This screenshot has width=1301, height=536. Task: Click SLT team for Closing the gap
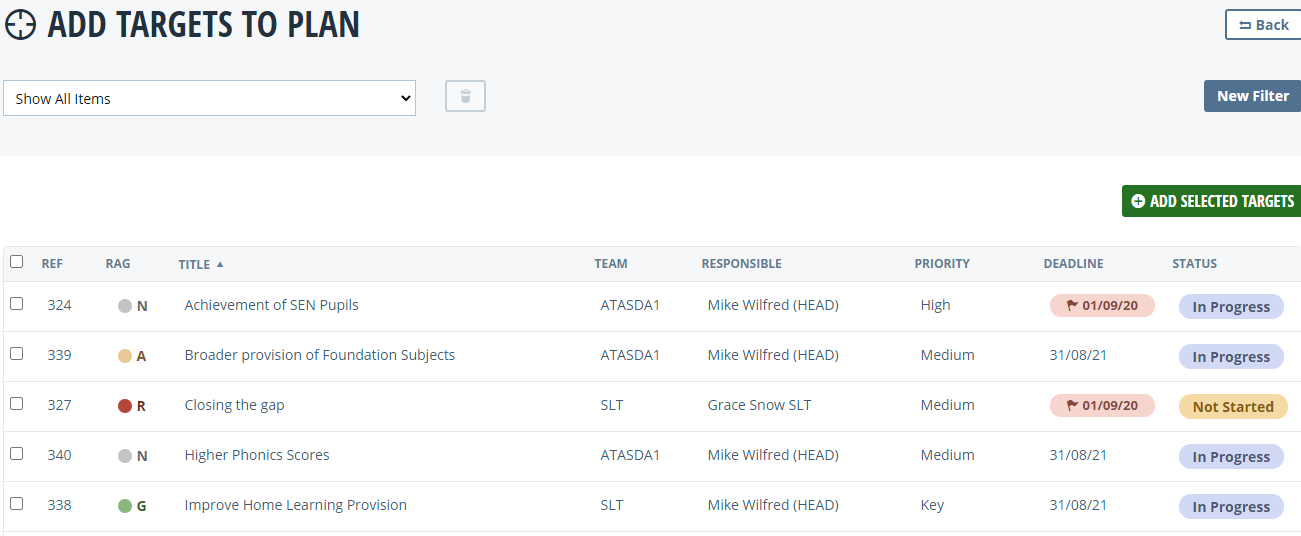pos(611,405)
